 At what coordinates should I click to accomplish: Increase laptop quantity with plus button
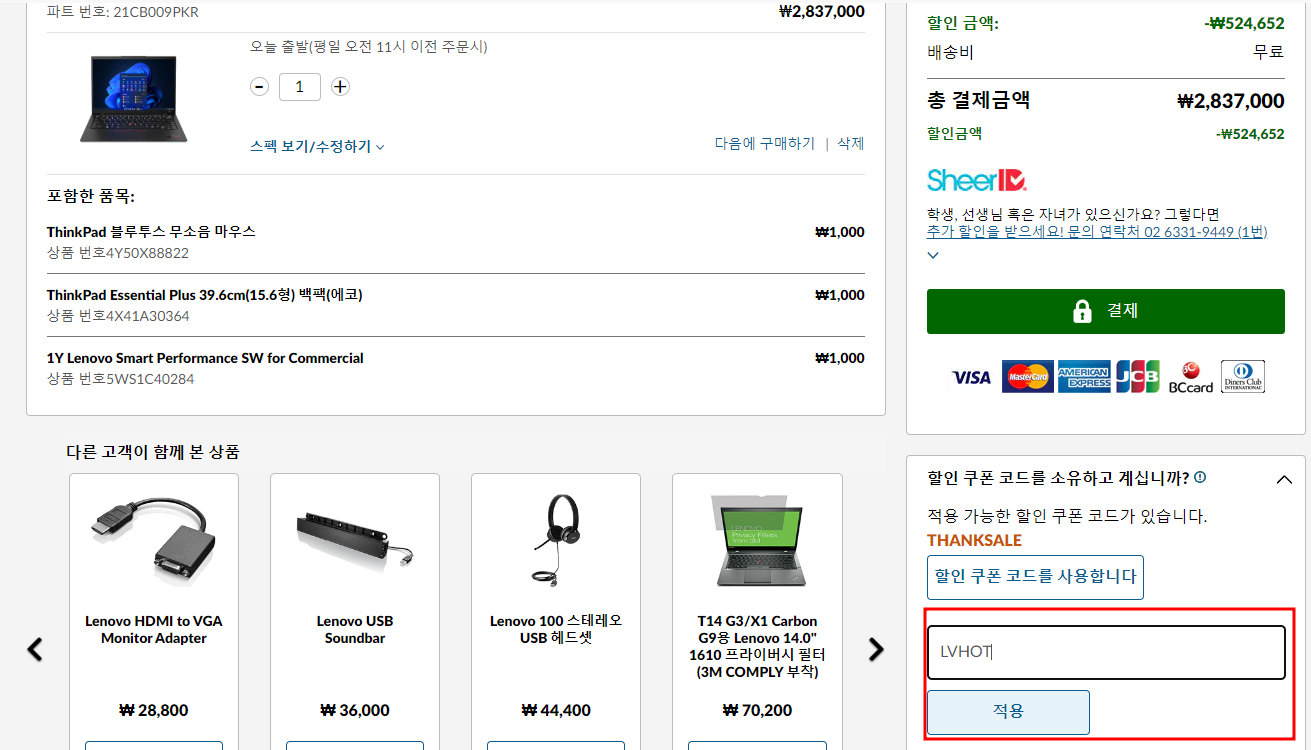pyautogui.click(x=340, y=87)
